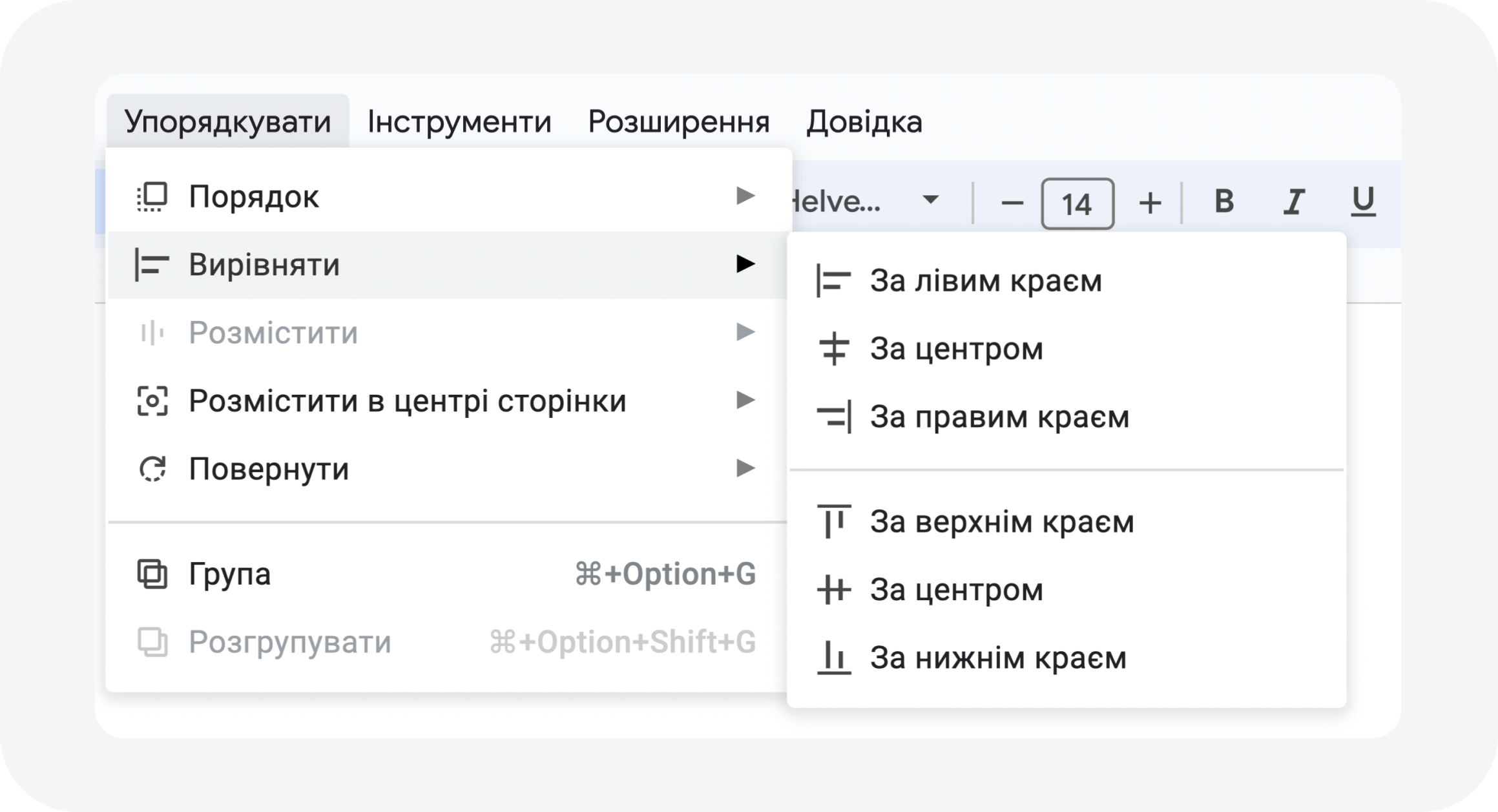Click the ⌘+Option+G shortcut label
This screenshot has height=812, width=1498.
(665, 574)
